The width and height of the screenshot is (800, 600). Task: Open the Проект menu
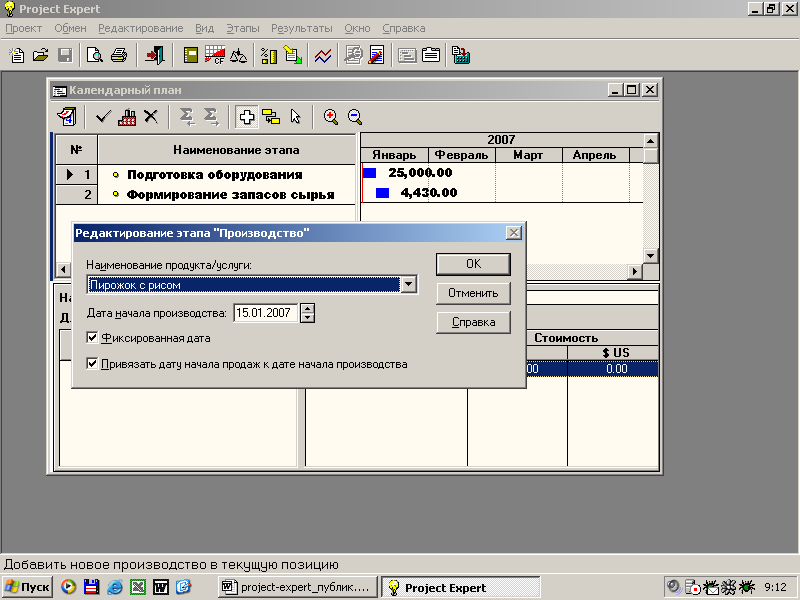pyautogui.click(x=23, y=29)
